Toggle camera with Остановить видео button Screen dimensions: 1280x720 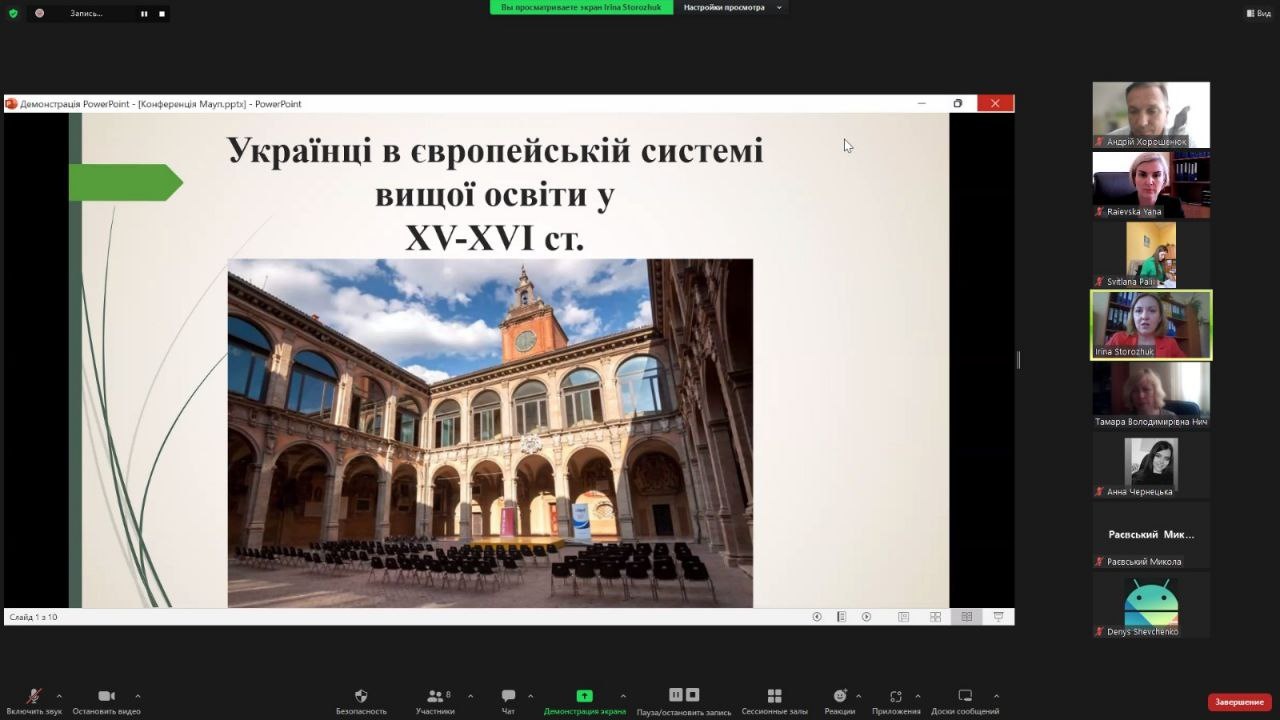(106, 697)
